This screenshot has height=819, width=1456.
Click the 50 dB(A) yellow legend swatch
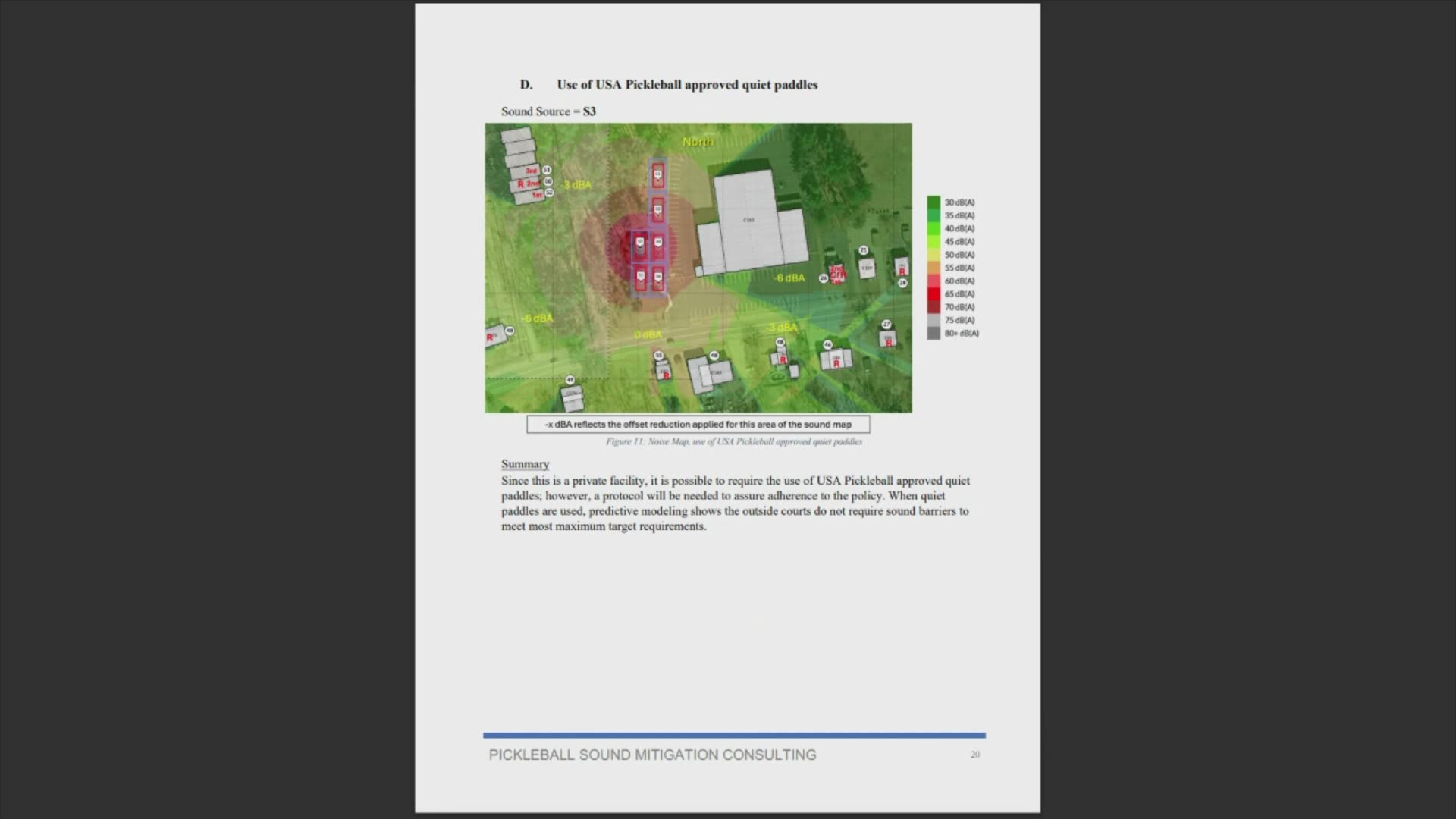[934, 255]
